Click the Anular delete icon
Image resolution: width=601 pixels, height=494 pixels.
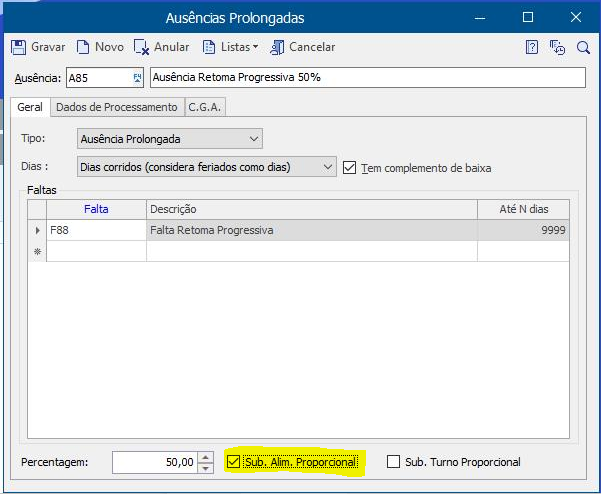[142, 47]
